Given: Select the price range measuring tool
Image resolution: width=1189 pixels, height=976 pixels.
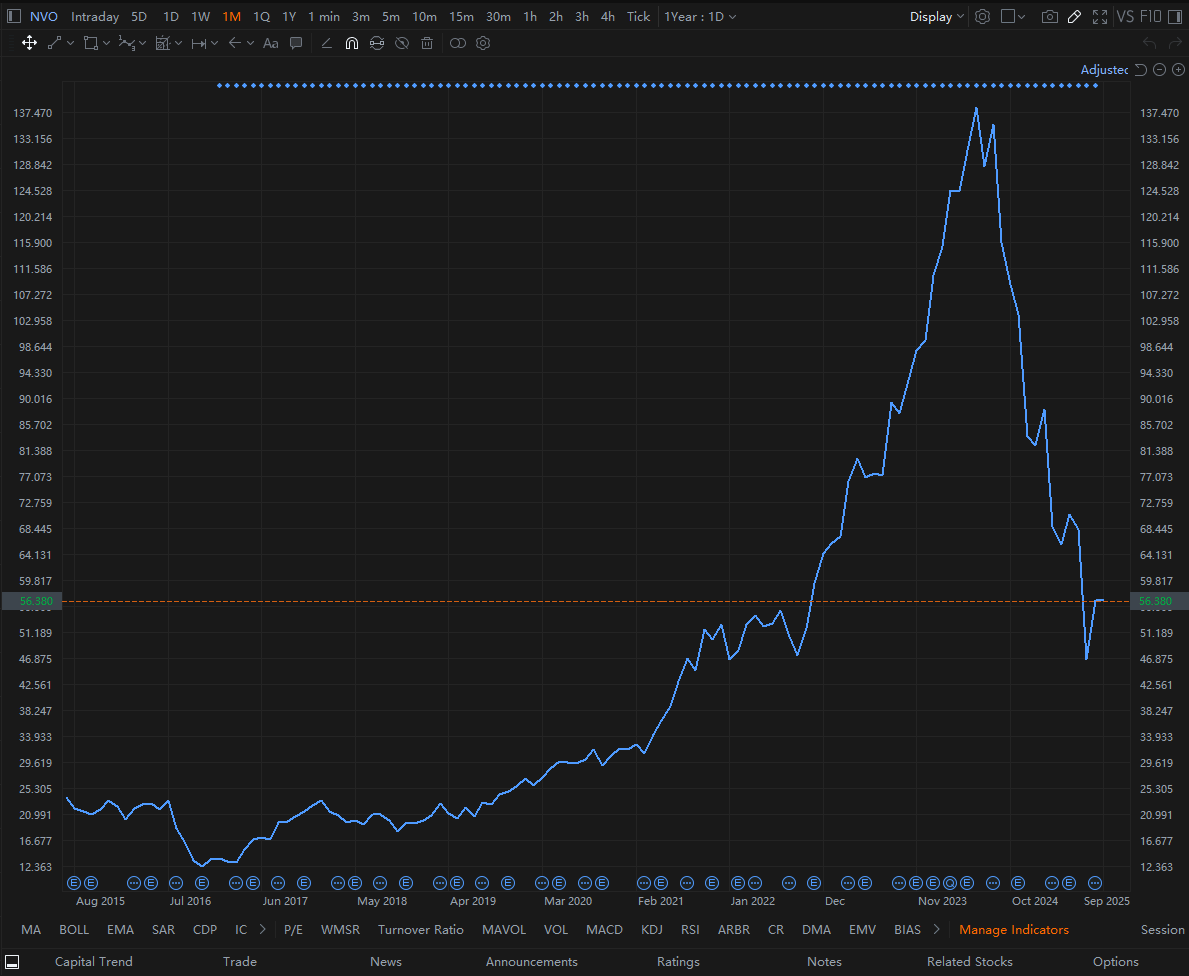Looking at the screenshot, I should pyautogui.click(x=199, y=43).
